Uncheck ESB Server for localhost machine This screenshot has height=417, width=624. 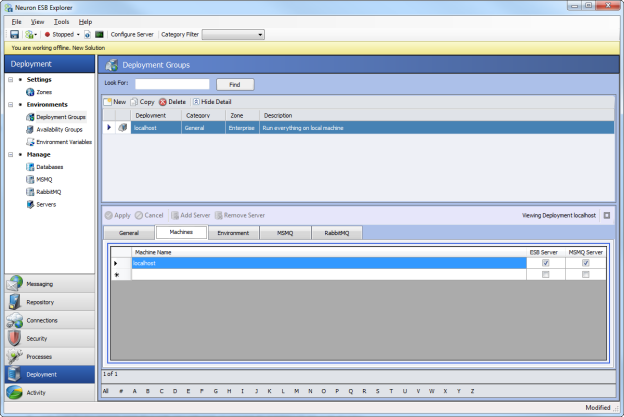coord(545,263)
